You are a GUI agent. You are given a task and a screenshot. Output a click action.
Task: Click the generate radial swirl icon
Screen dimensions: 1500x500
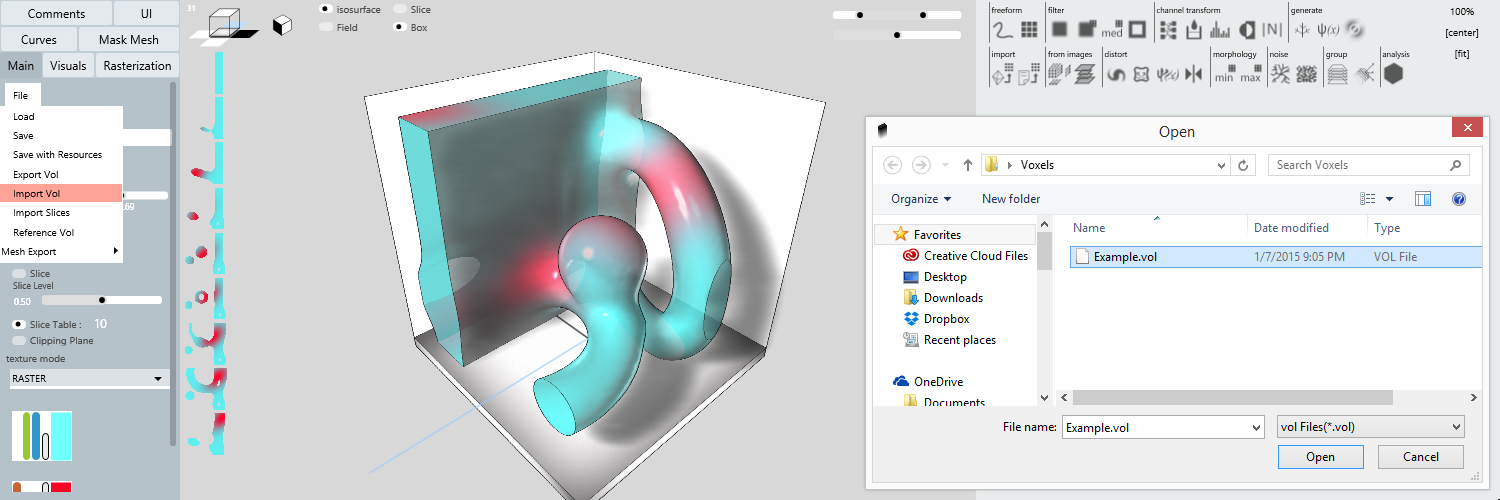point(1355,29)
